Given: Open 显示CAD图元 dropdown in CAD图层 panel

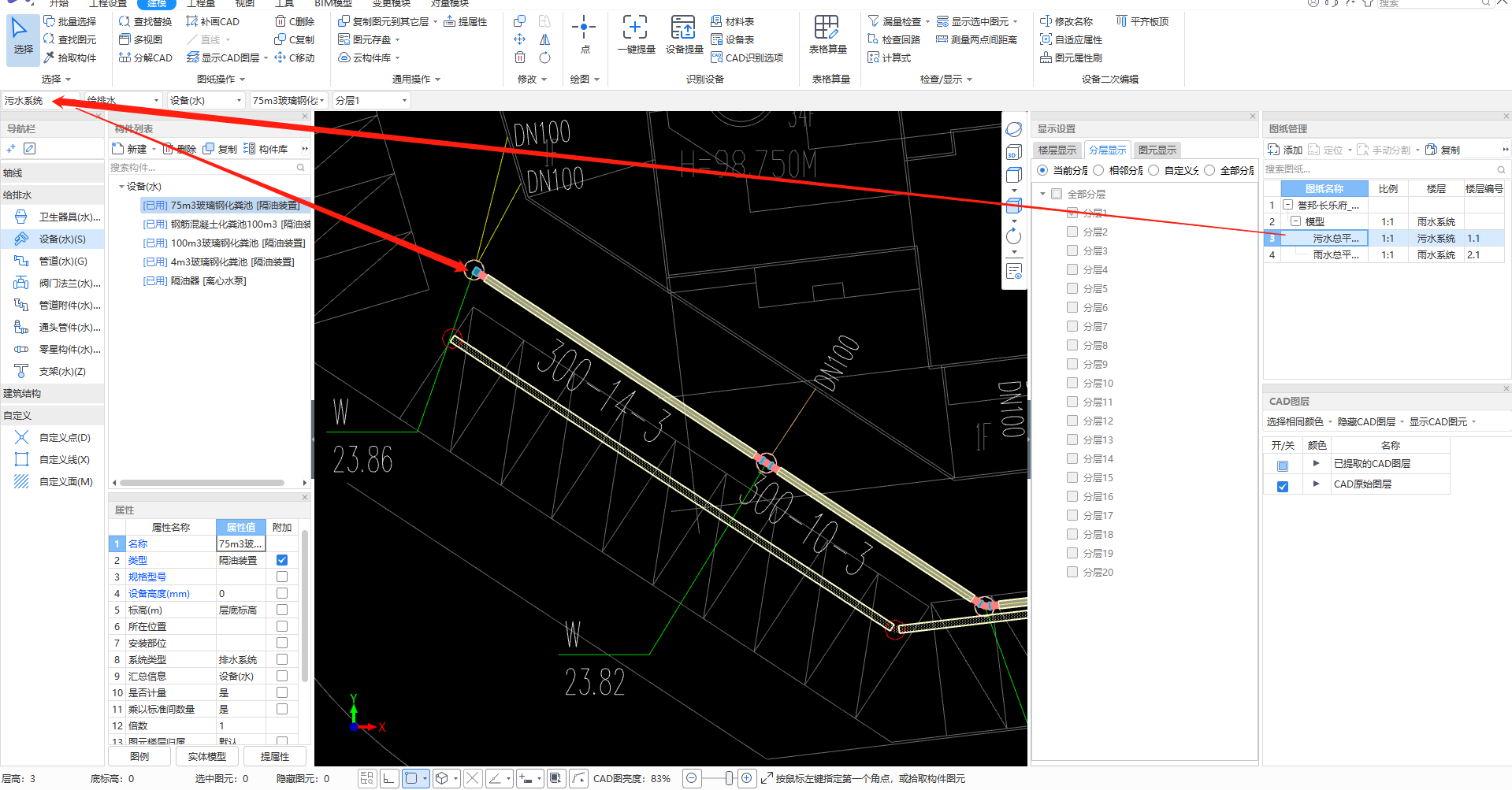Looking at the screenshot, I should [x=1442, y=422].
